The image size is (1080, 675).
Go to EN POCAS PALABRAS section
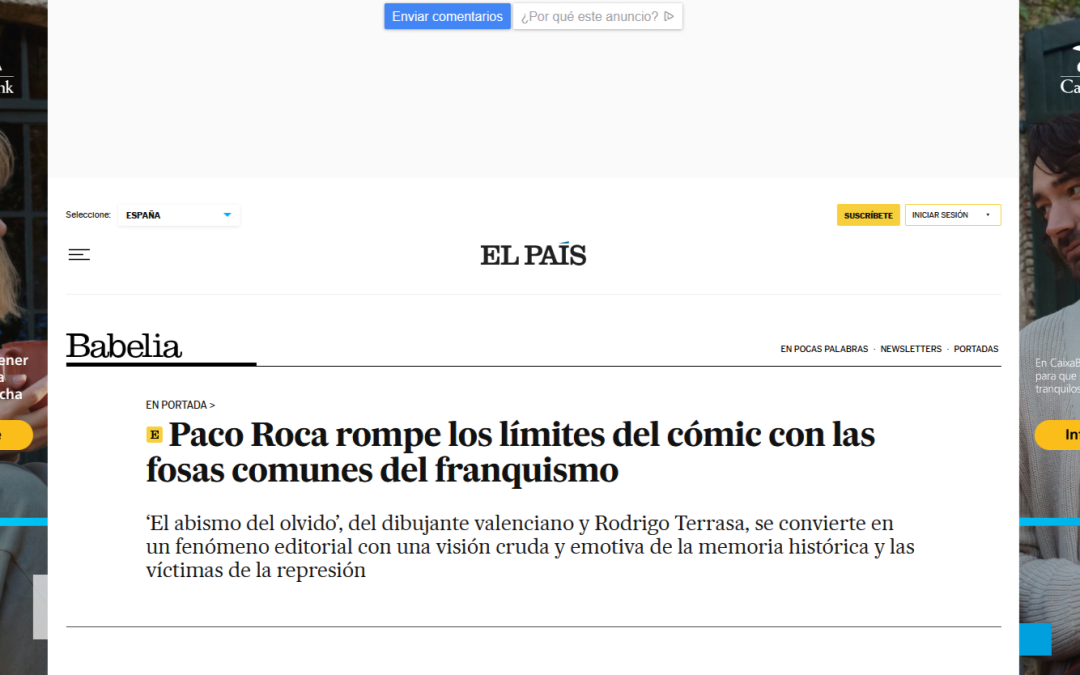(824, 349)
